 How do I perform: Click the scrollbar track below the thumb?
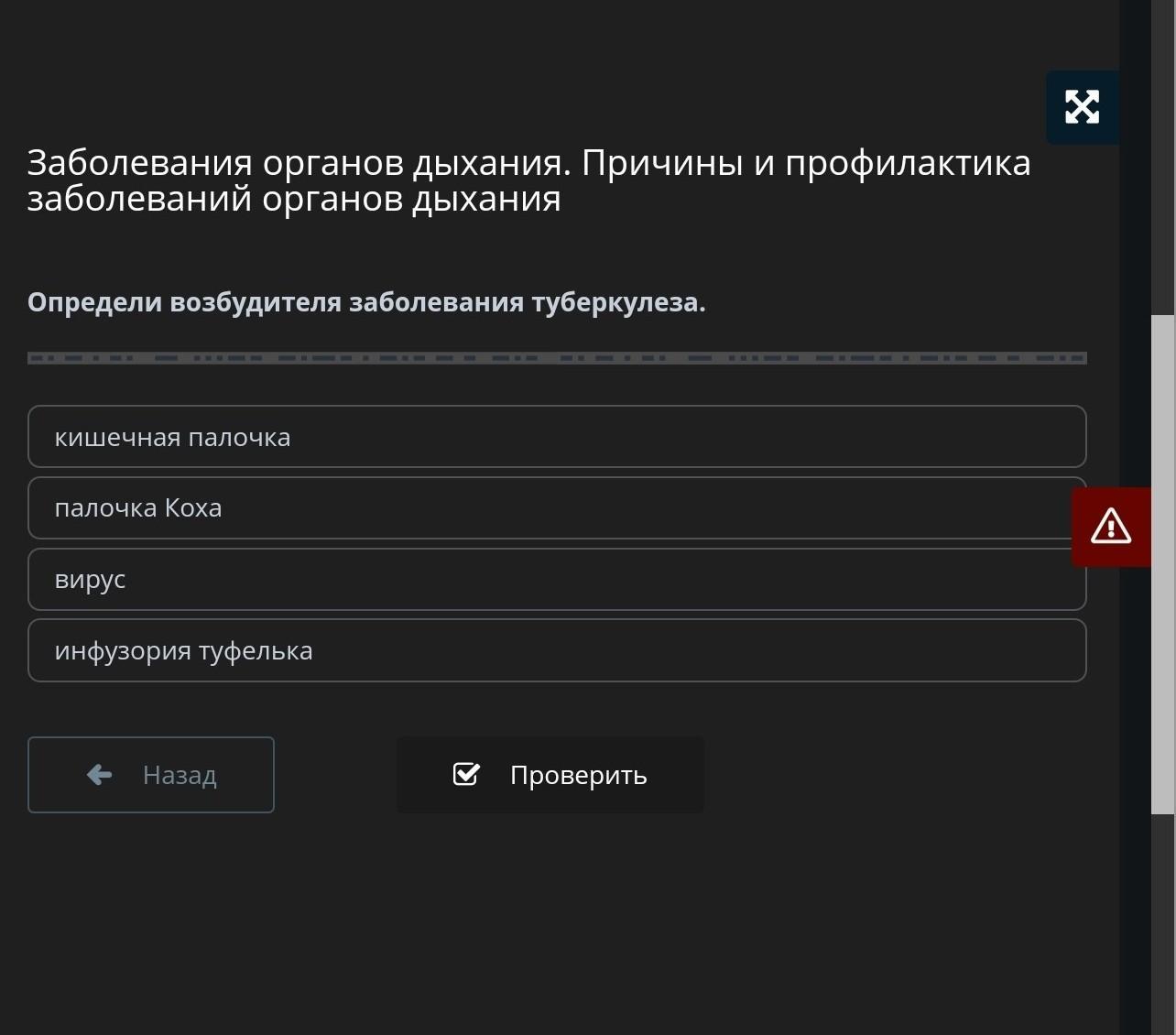coord(1162,924)
